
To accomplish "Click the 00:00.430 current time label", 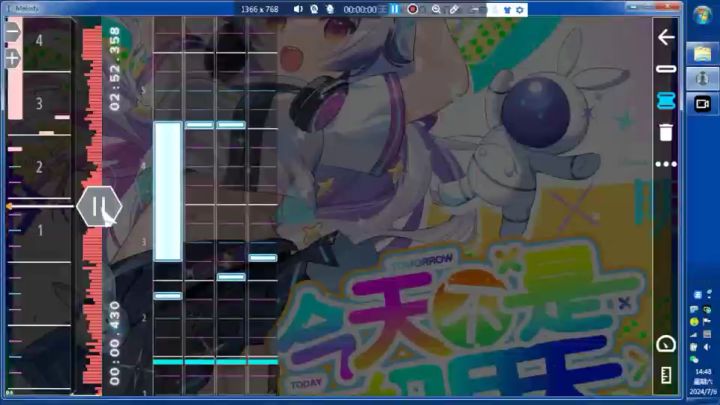I will tap(114, 343).
